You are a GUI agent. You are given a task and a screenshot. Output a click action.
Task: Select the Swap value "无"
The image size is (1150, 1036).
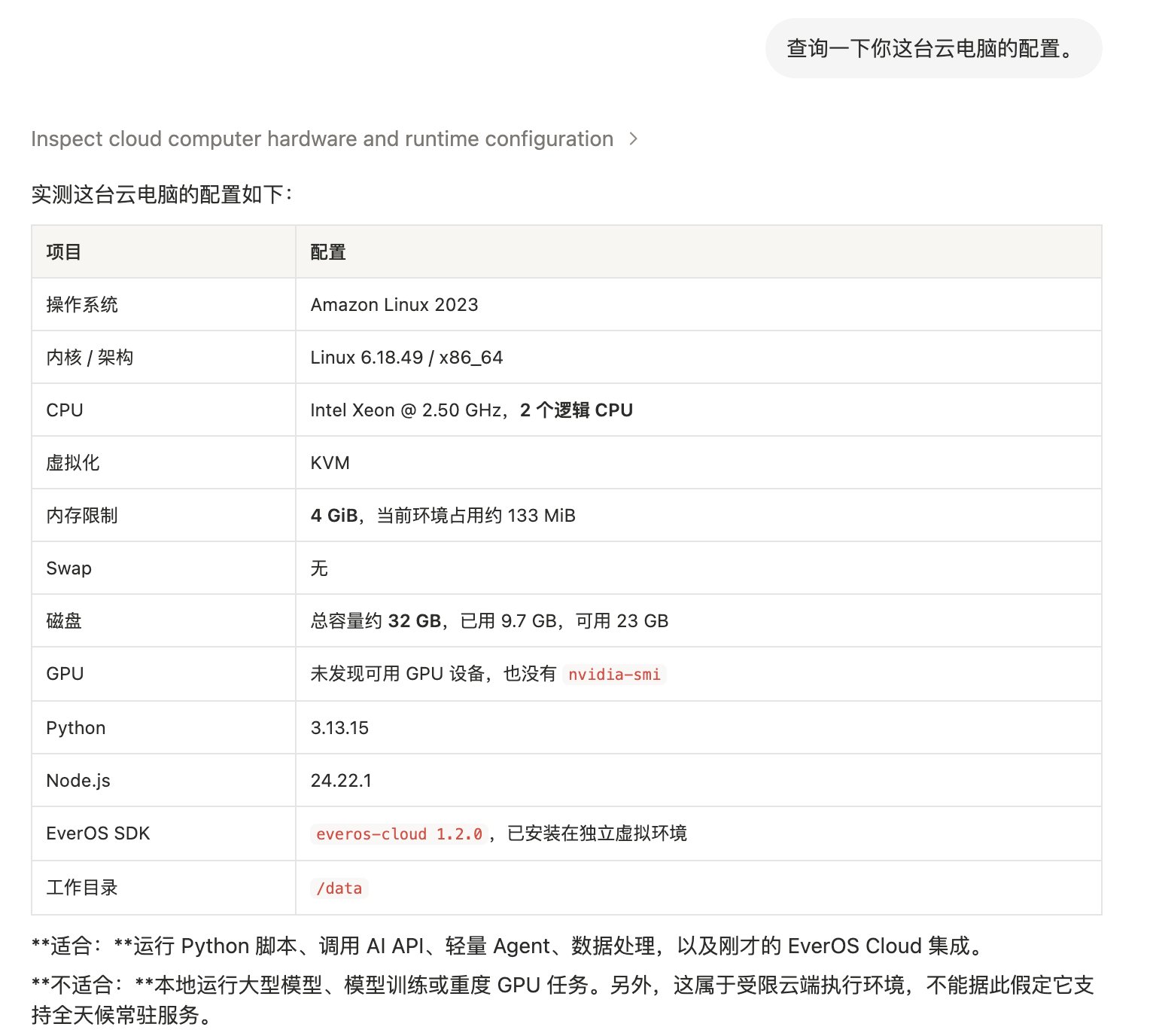(x=319, y=568)
